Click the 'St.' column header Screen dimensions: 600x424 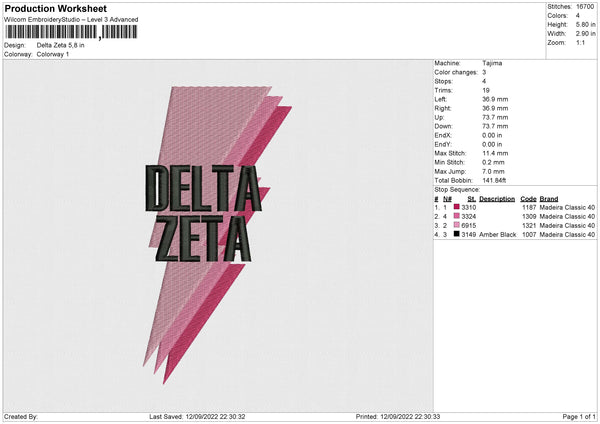click(471, 199)
